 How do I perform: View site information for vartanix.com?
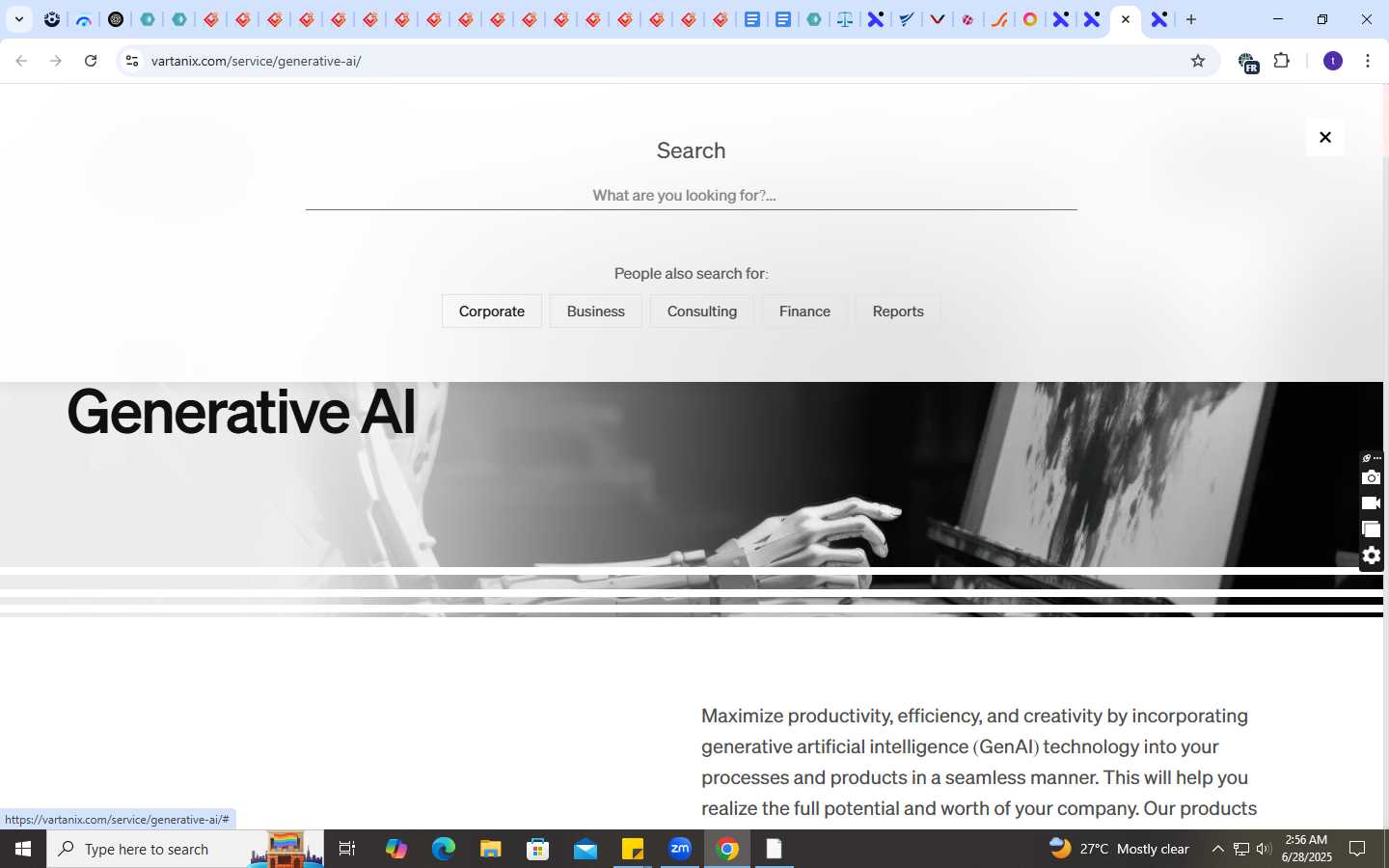pos(132,61)
